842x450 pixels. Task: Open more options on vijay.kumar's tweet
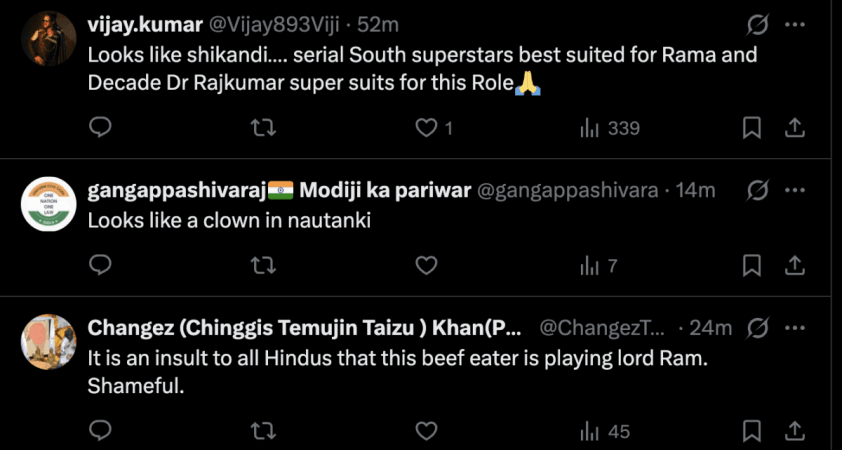[794, 23]
